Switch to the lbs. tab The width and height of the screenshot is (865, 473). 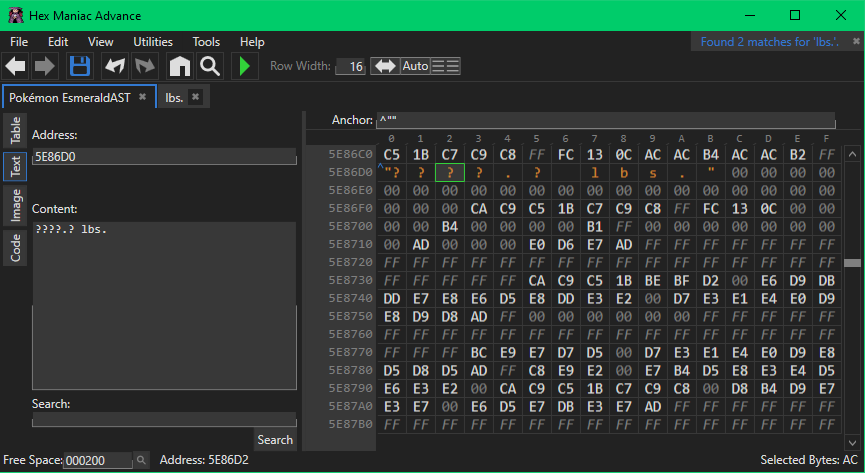point(174,97)
